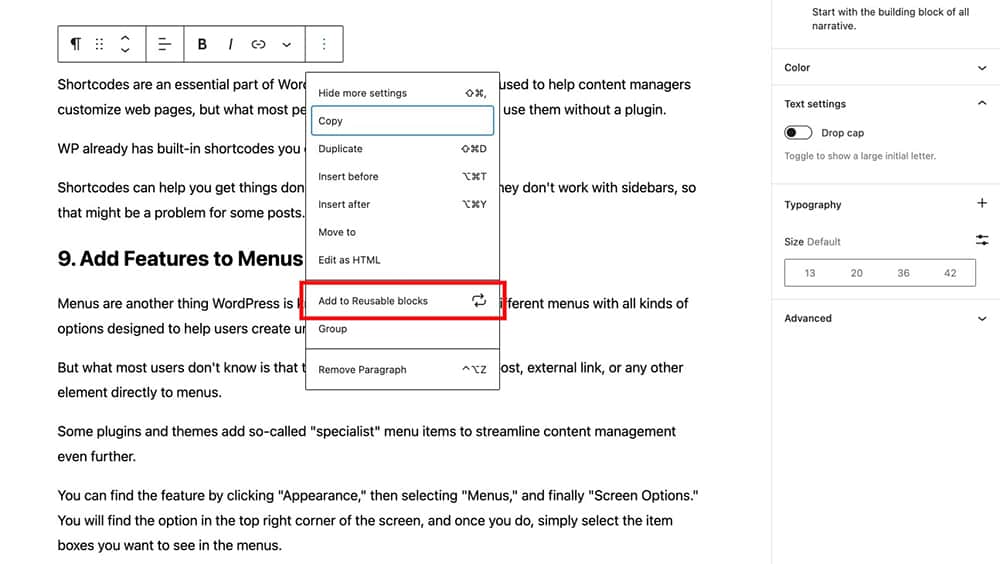Select Insert before menu entry
Screen dimensions: 1000x564
coord(402,177)
